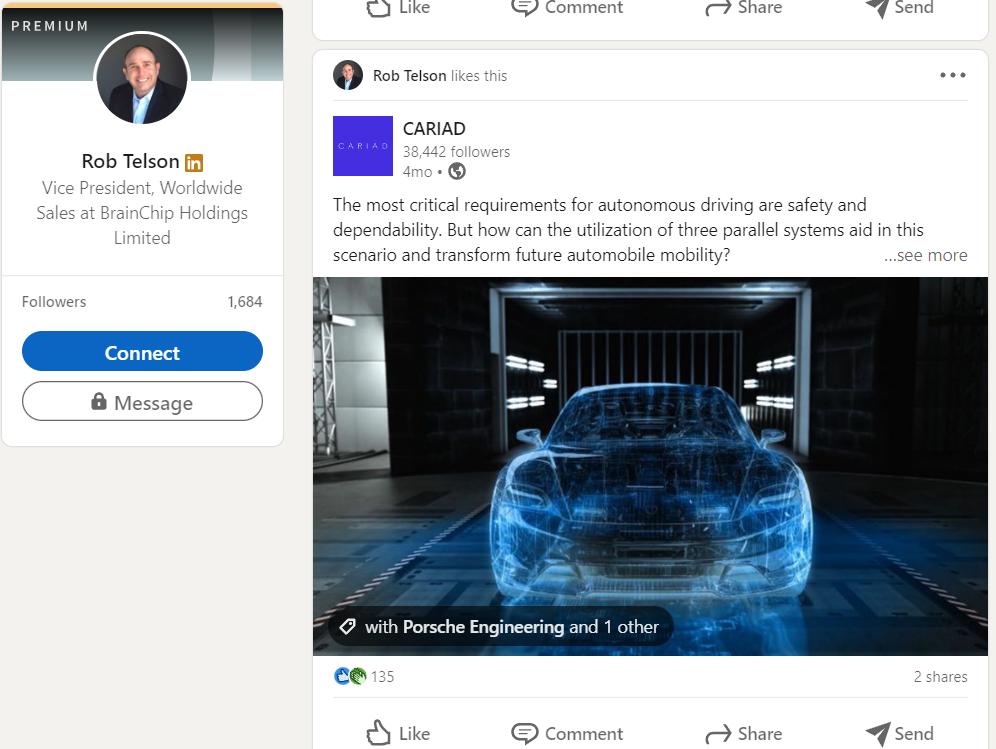Open the list of 135 reactions
The width and height of the screenshot is (996, 749).
pos(382,677)
